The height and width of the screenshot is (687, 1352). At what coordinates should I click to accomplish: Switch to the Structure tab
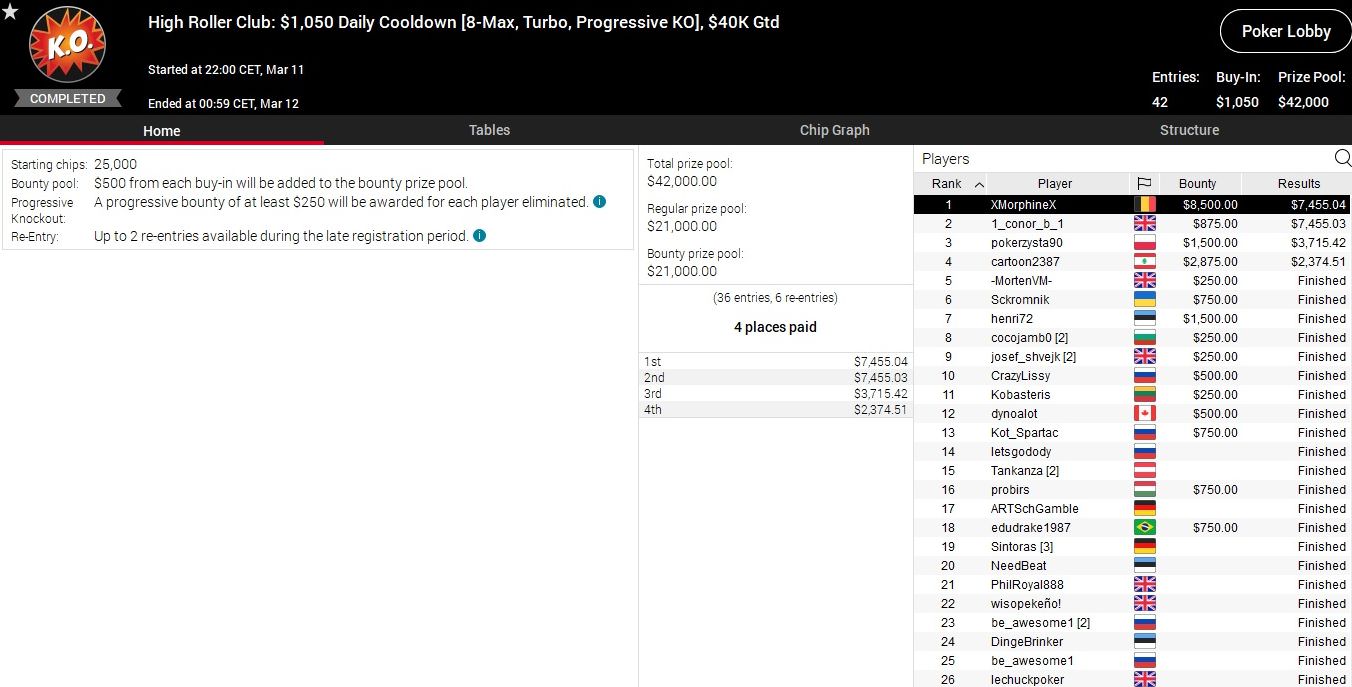(x=1189, y=130)
